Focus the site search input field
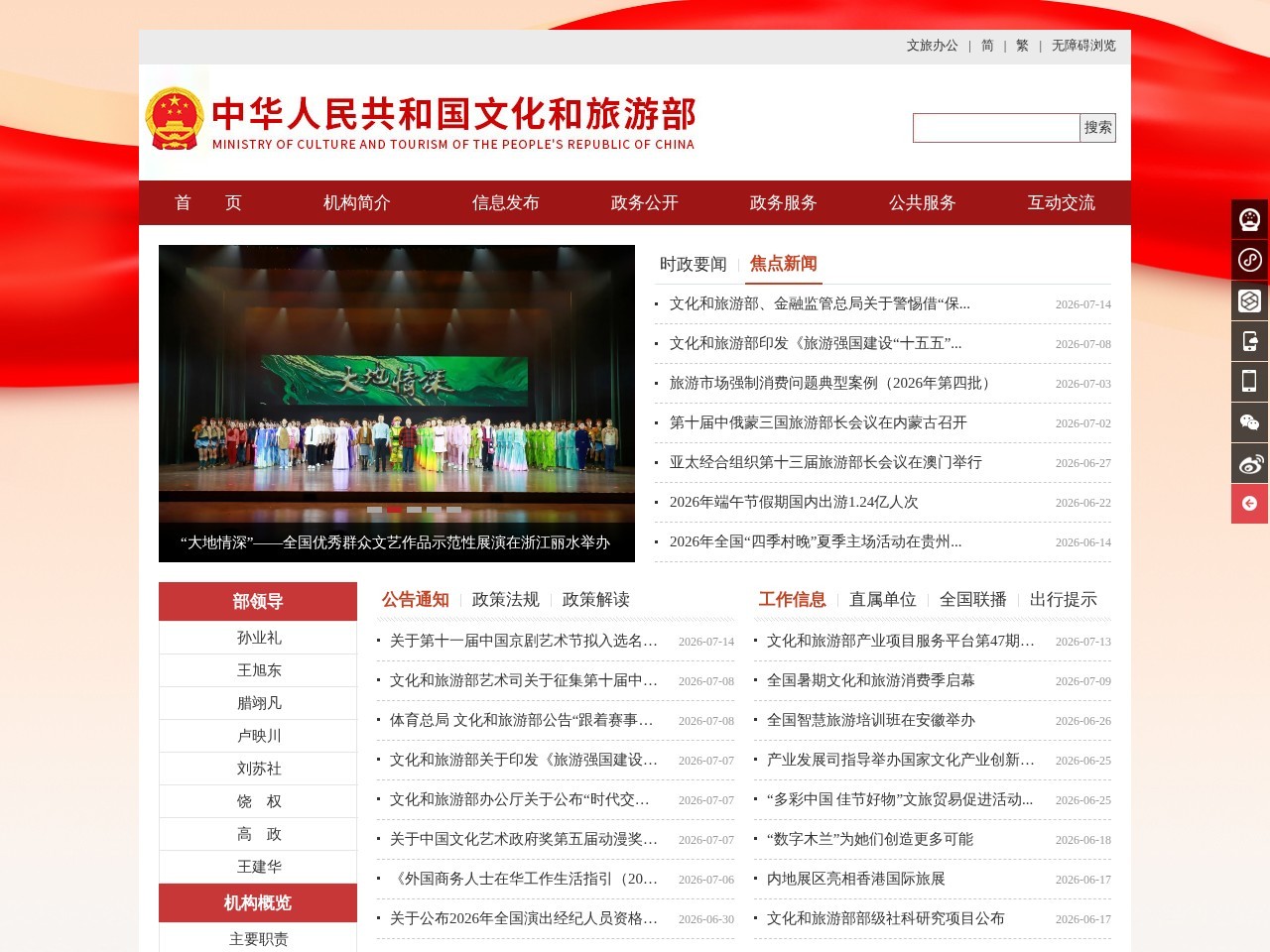This screenshot has width=1270, height=952. pos(996,127)
